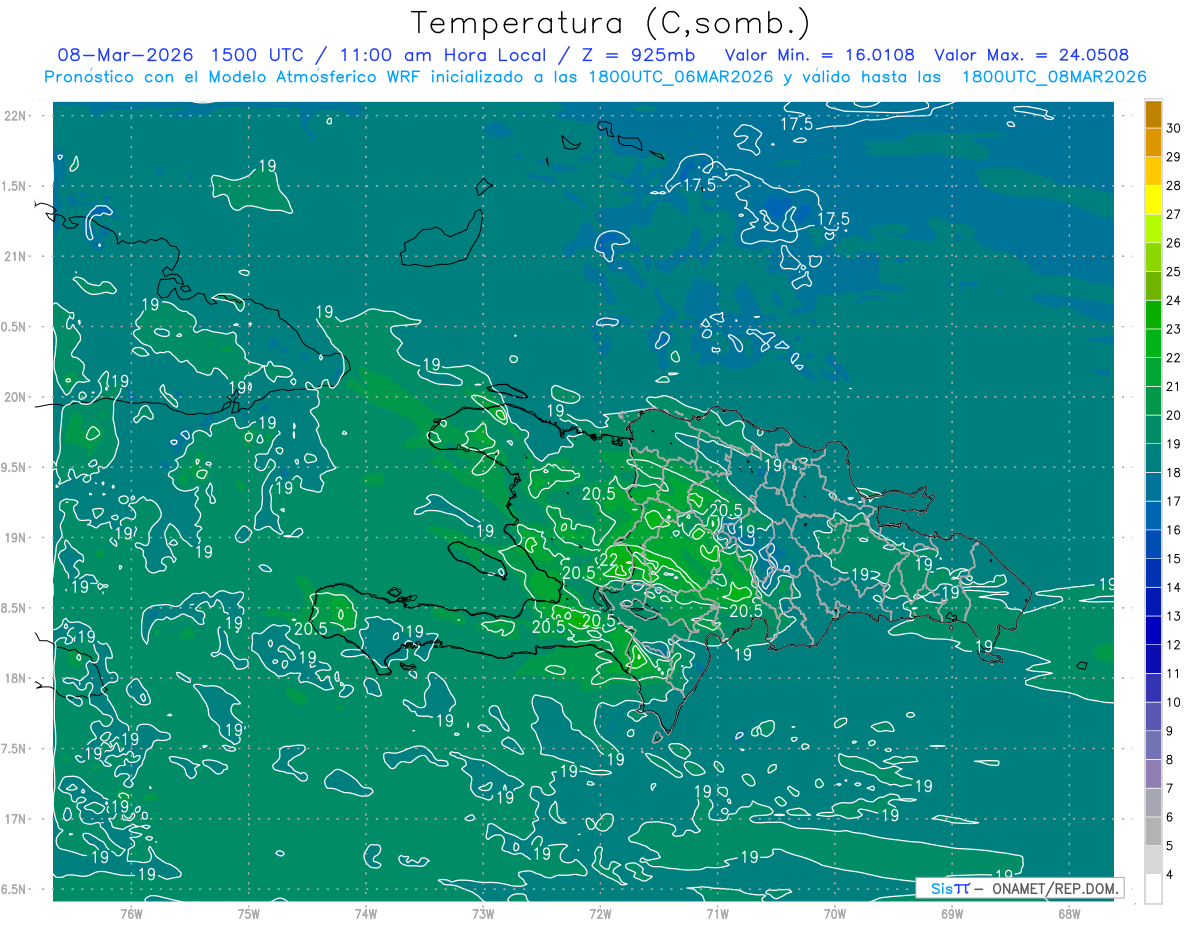This screenshot has height=927, width=1200.
Task: Click the '68W' longitude axis label
Action: [x=1069, y=913]
